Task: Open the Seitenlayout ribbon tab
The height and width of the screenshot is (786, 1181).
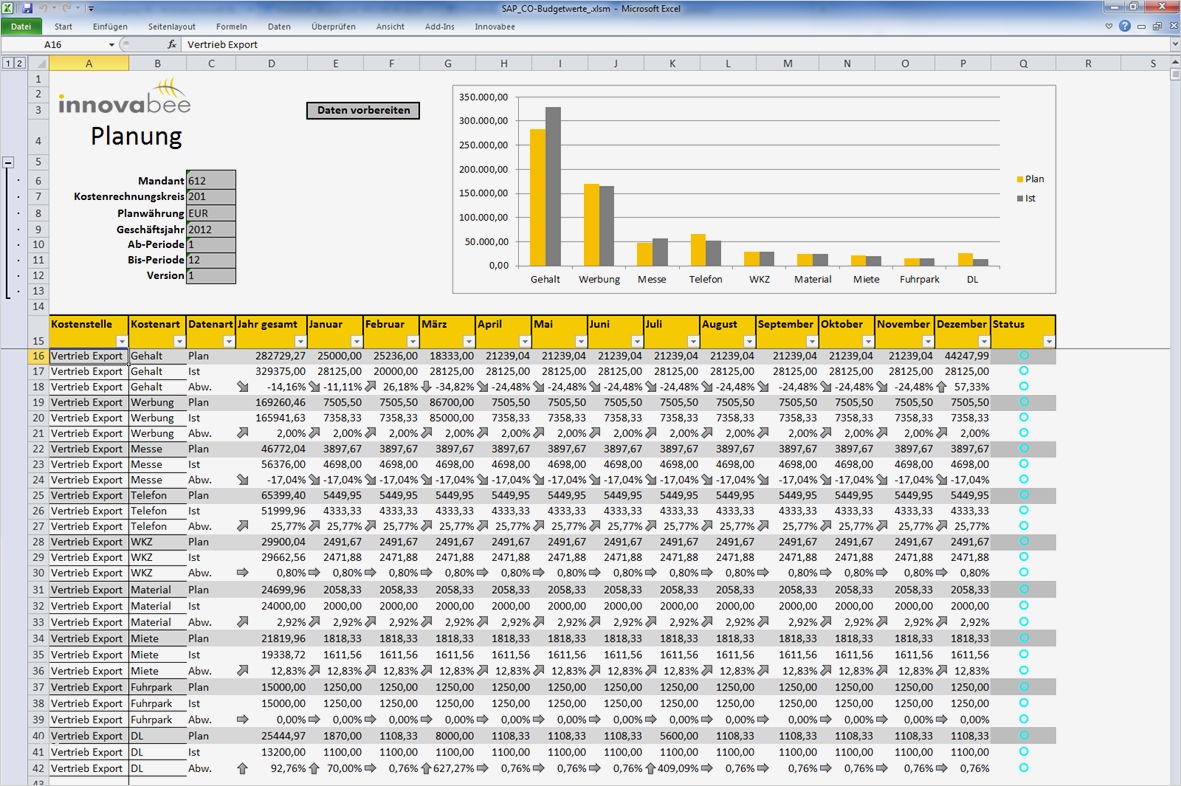Action: point(171,27)
